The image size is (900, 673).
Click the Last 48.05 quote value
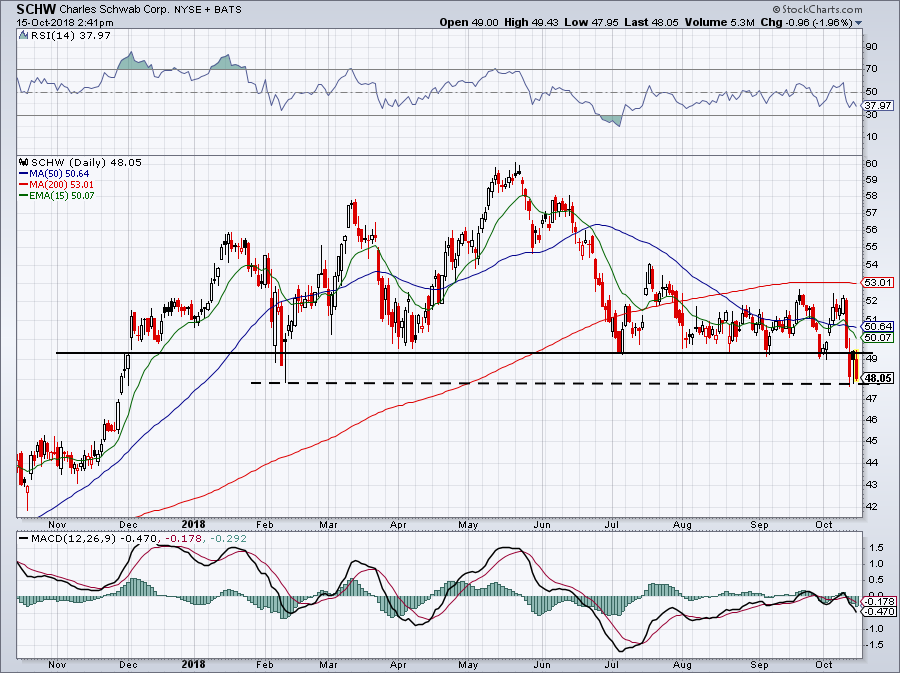(651, 22)
